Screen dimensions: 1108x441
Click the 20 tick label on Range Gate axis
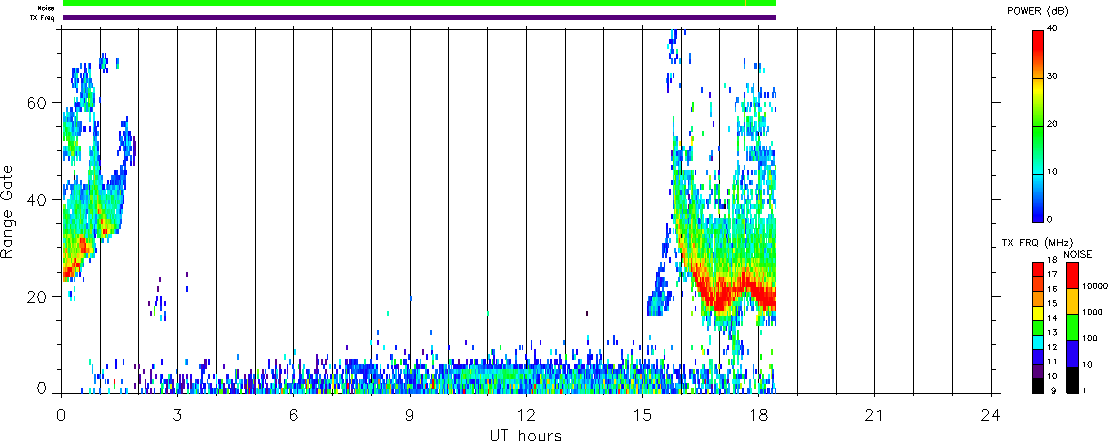(37, 297)
